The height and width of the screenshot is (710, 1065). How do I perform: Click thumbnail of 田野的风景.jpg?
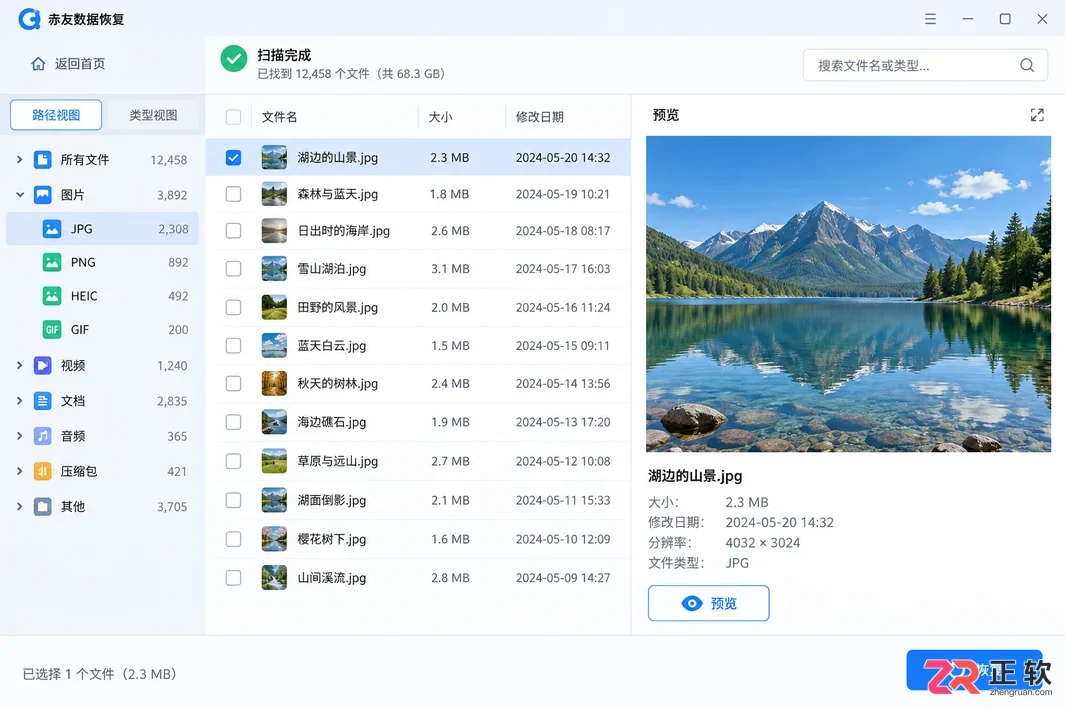coord(274,308)
